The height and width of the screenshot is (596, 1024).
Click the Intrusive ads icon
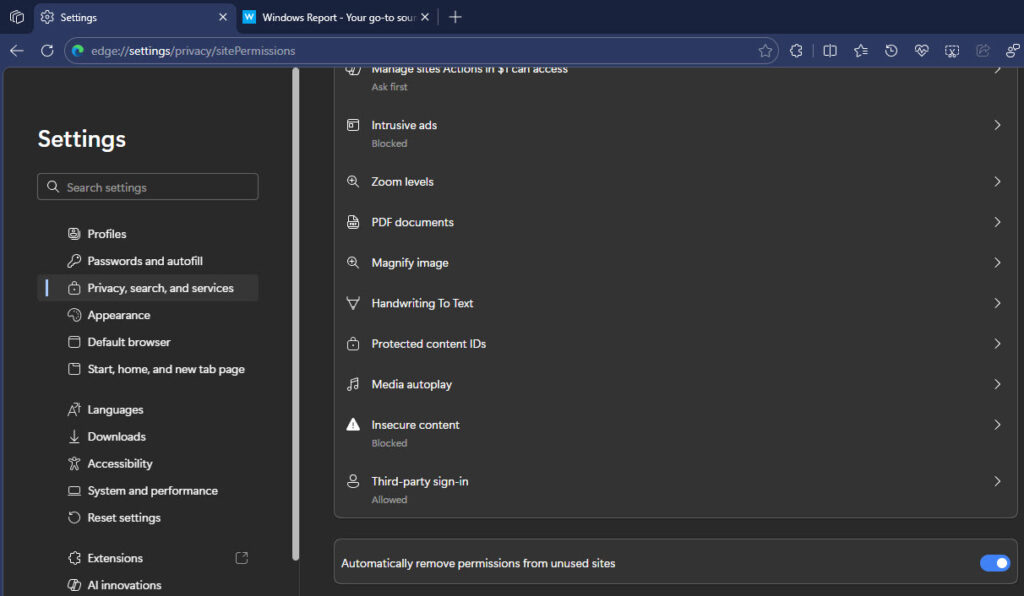coord(353,125)
